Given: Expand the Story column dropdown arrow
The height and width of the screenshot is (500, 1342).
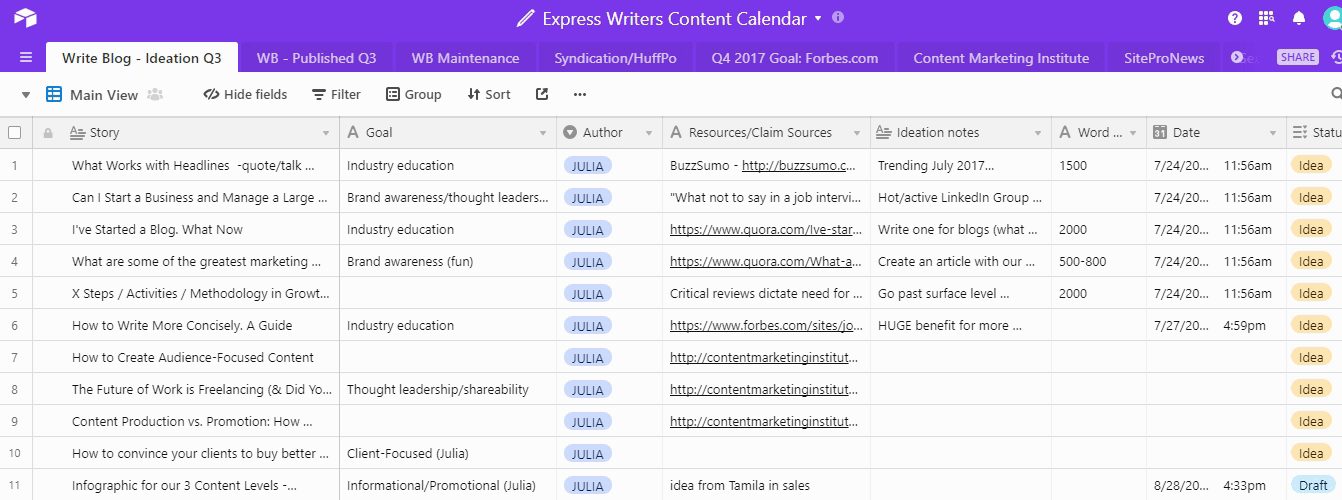Looking at the screenshot, I should click(326, 133).
